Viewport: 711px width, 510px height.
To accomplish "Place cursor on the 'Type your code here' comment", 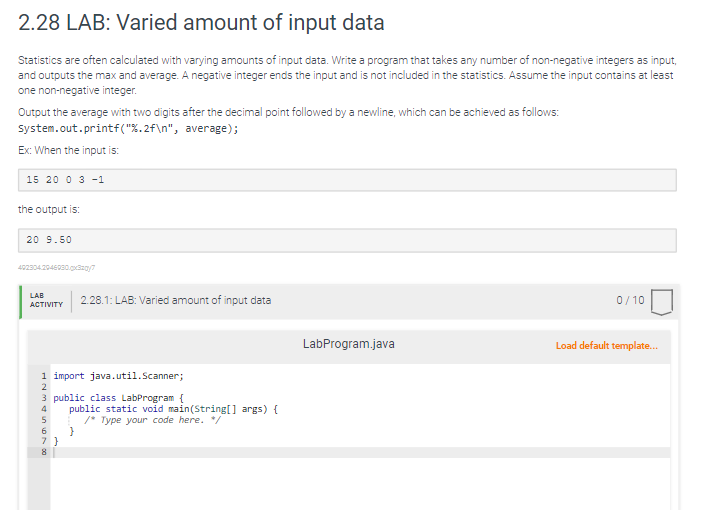I will 151,420.
